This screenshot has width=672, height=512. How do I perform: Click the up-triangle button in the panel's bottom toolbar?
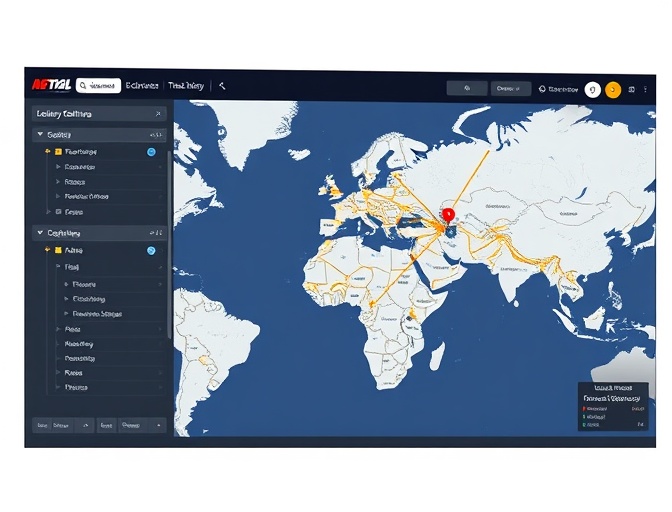pyautogui.click(x=159, y=425)
